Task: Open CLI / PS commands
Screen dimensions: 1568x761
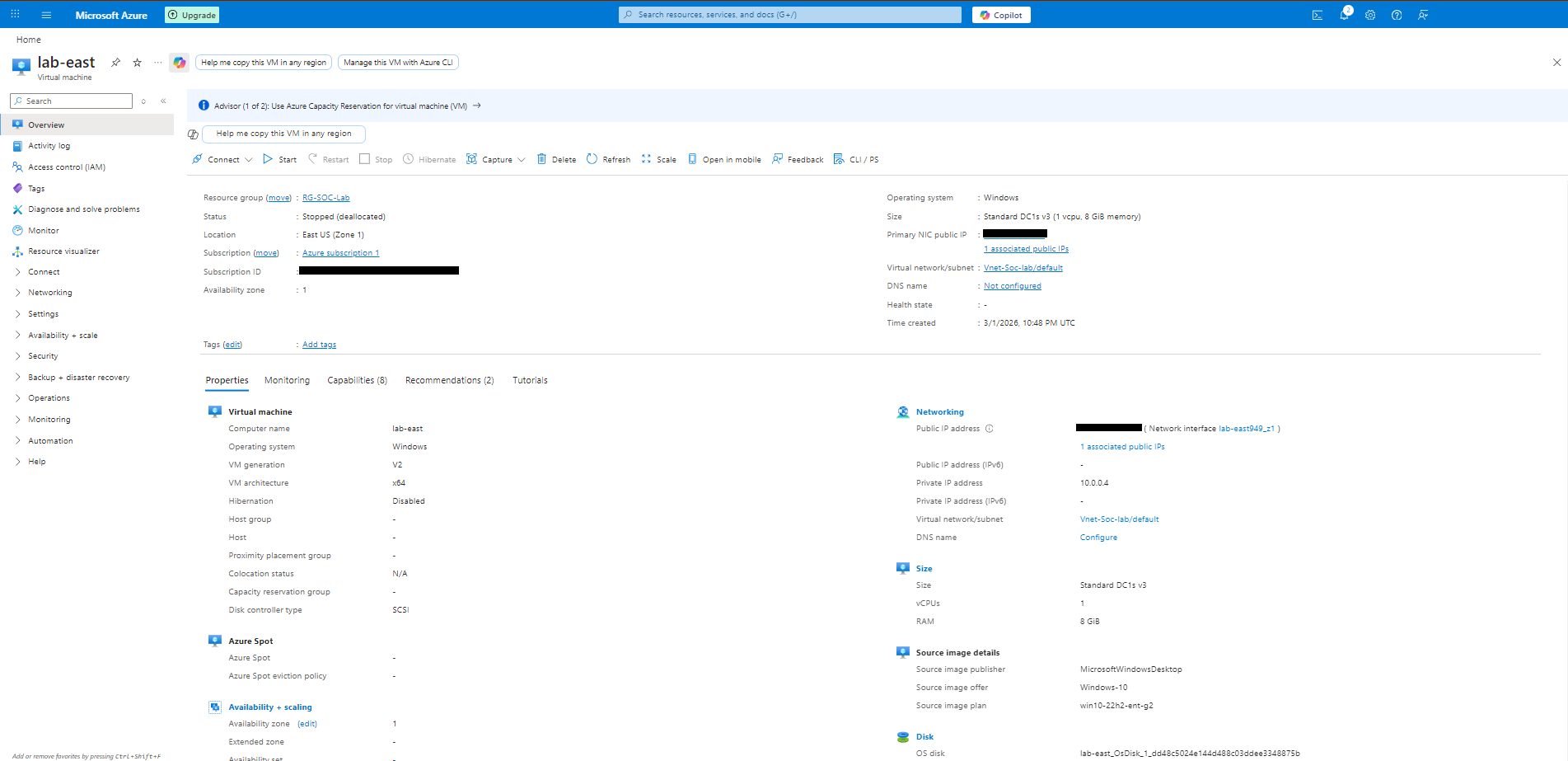Action: 856,159
